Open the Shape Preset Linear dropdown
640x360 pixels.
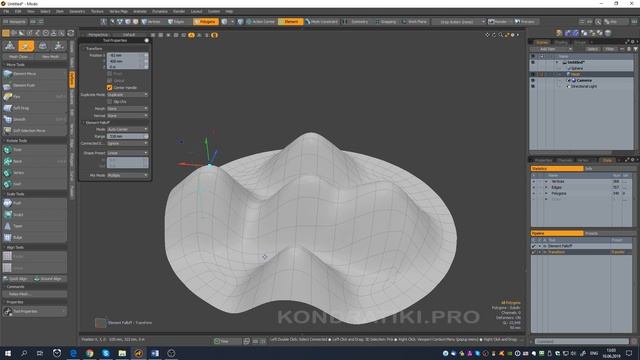tap(127, 153)
